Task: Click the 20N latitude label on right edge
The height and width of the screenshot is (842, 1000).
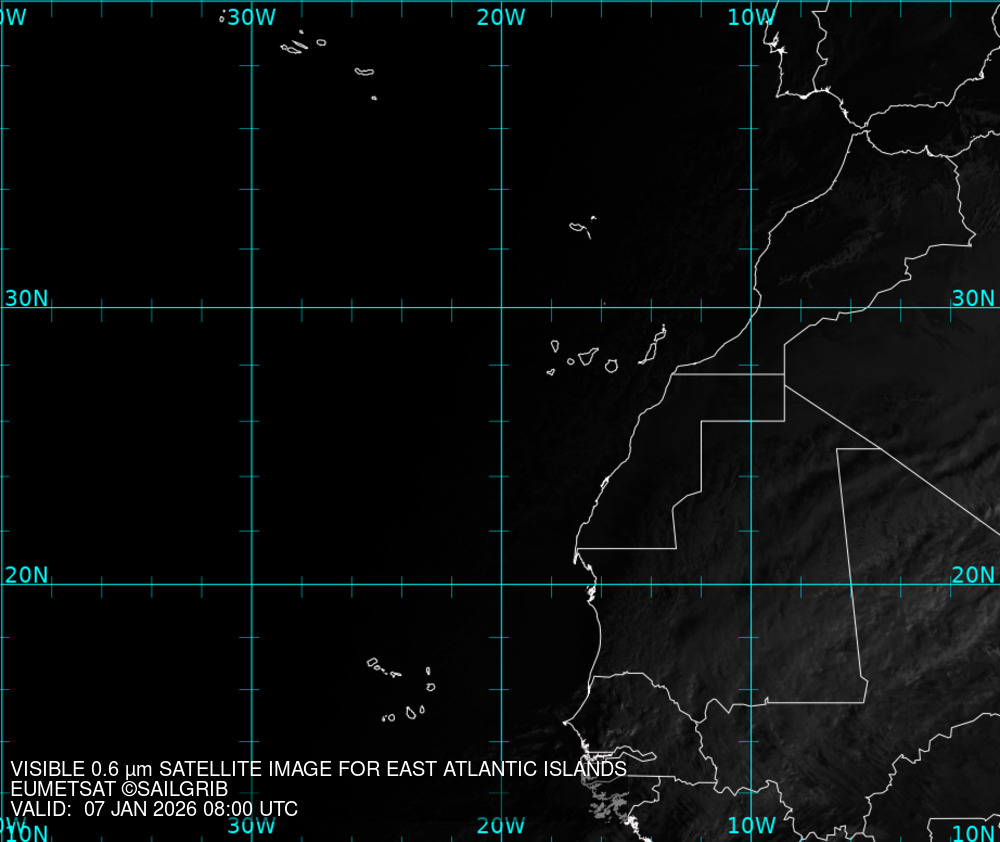Action: pyautogui.click(x=973, y=575)
